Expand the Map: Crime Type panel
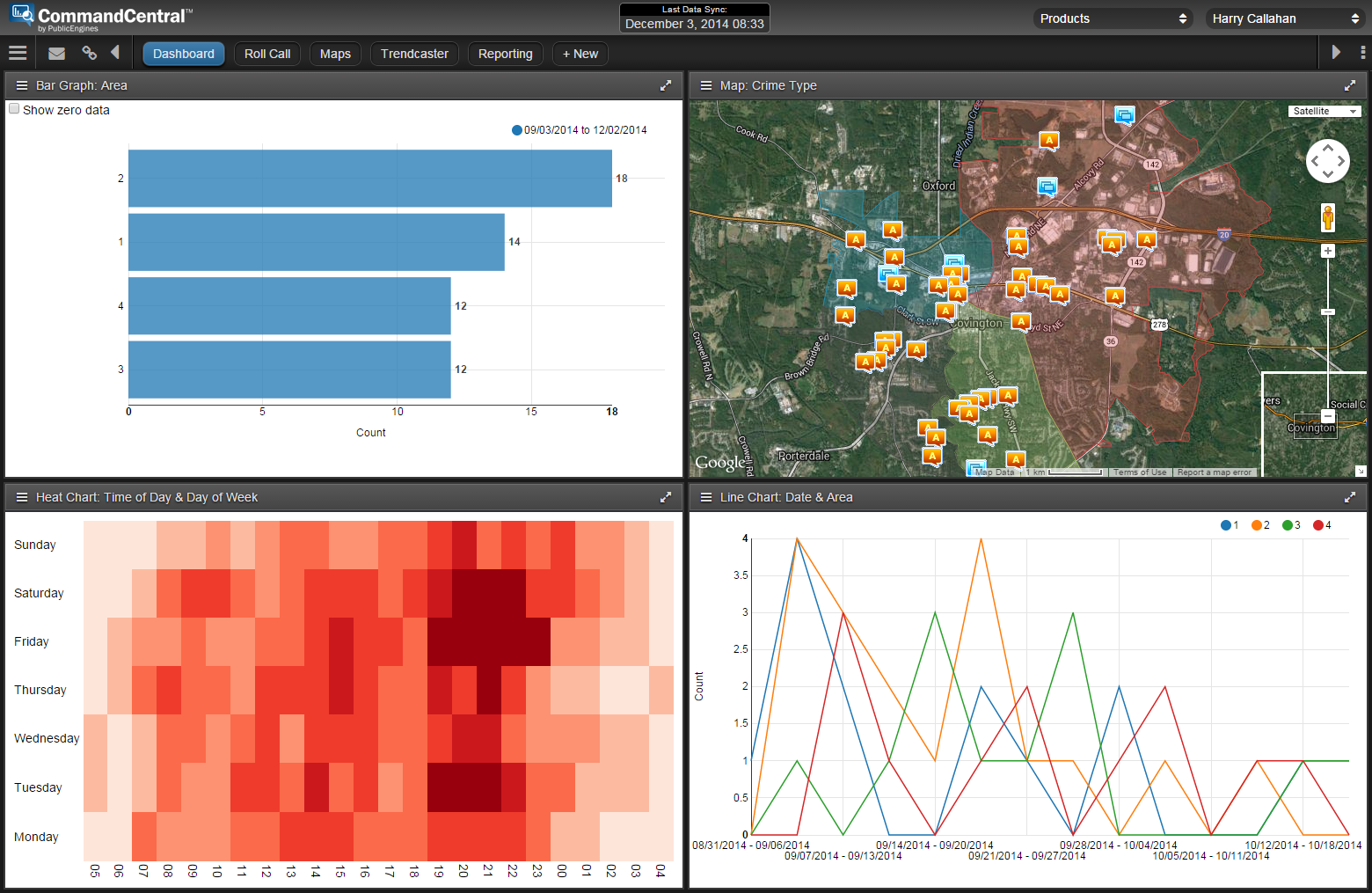This screenshot has width=1372, height=893. pyautogui.click(x=1350, y=85)
